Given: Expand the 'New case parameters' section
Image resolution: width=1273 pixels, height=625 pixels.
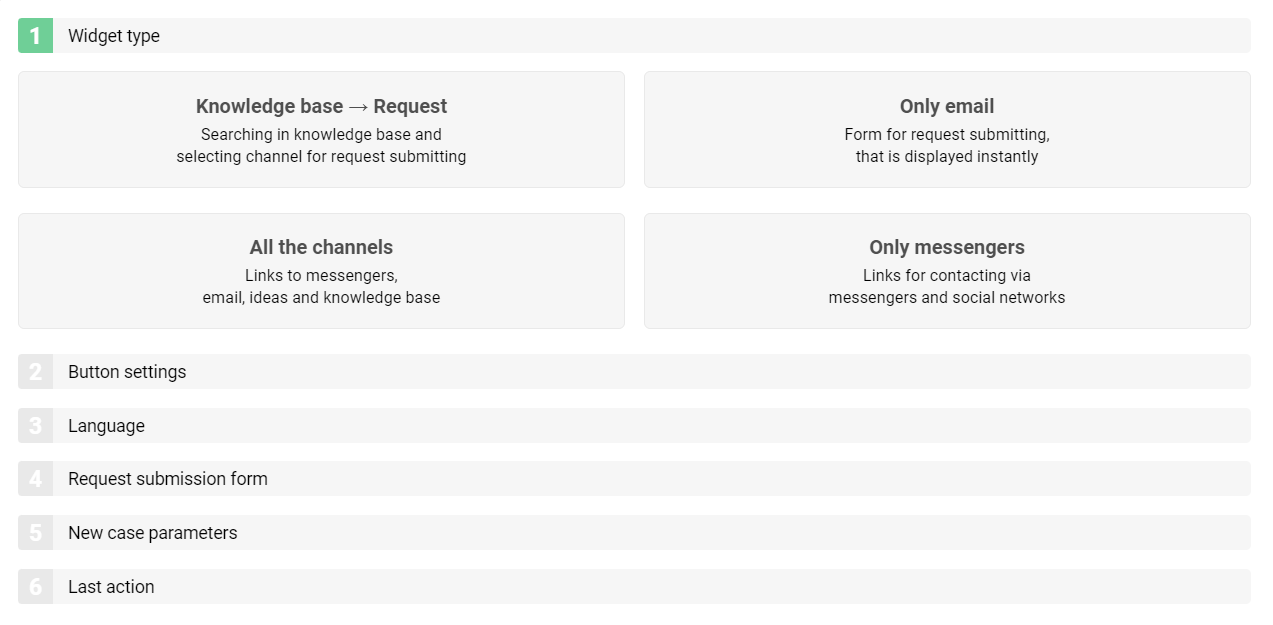Looking at the screenshot, I should (153, 533).
